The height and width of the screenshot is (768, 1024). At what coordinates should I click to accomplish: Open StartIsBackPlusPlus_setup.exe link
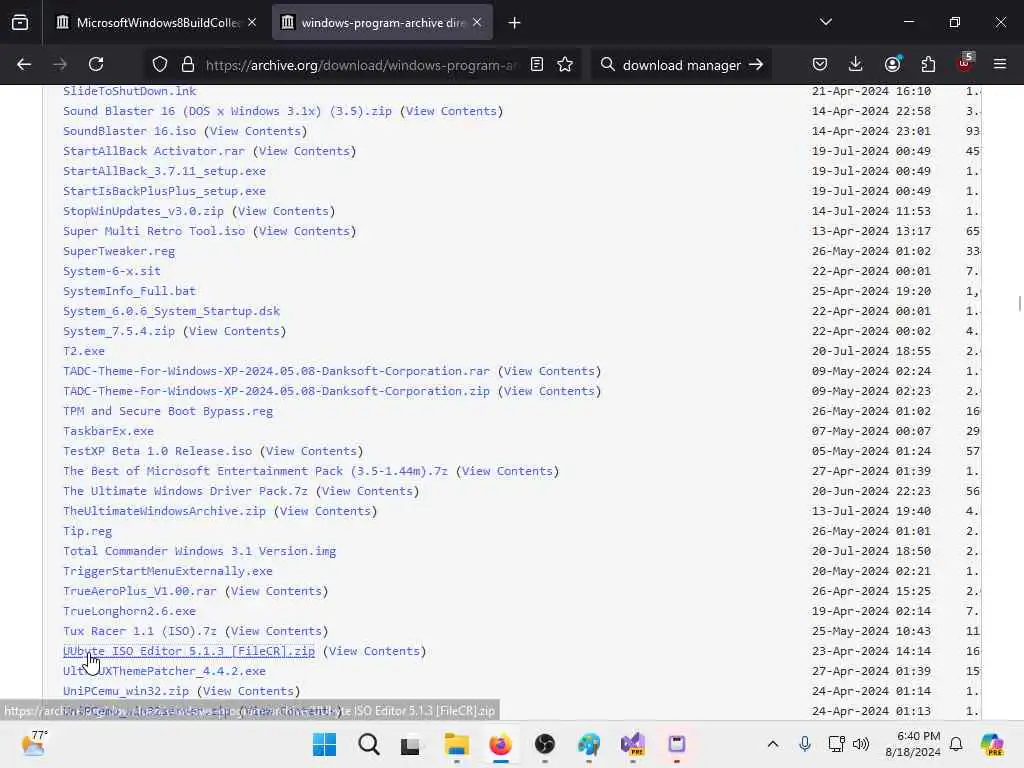click(x=165, y=191)
